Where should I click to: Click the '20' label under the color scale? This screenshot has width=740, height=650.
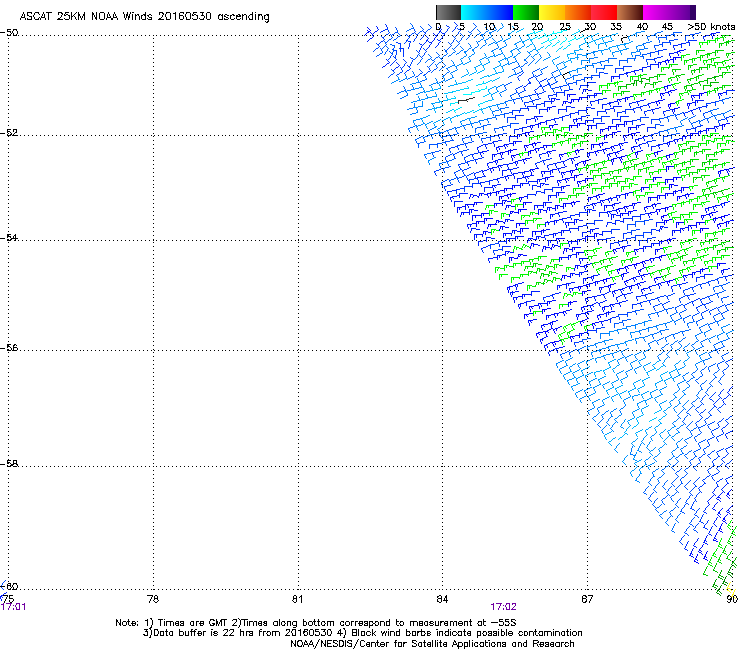coord(537,27)
